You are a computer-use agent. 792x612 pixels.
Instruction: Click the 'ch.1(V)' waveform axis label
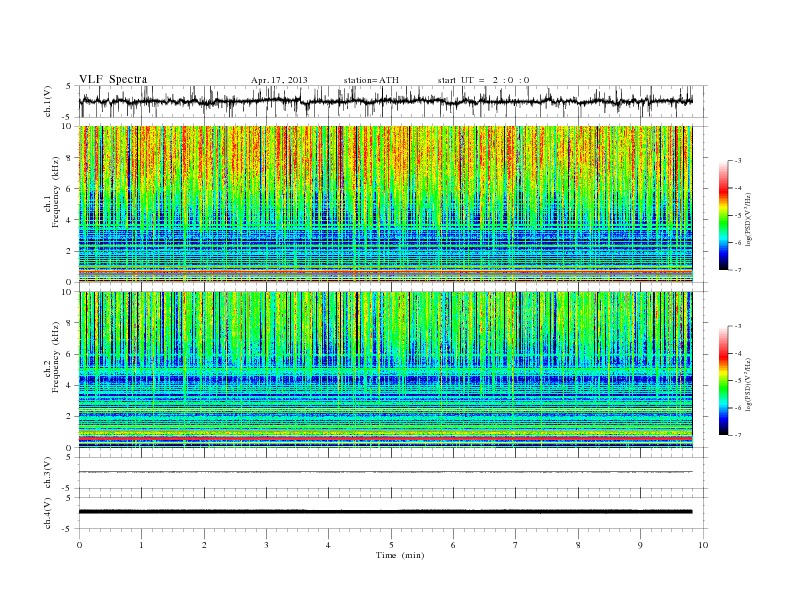tap(48, 101)
